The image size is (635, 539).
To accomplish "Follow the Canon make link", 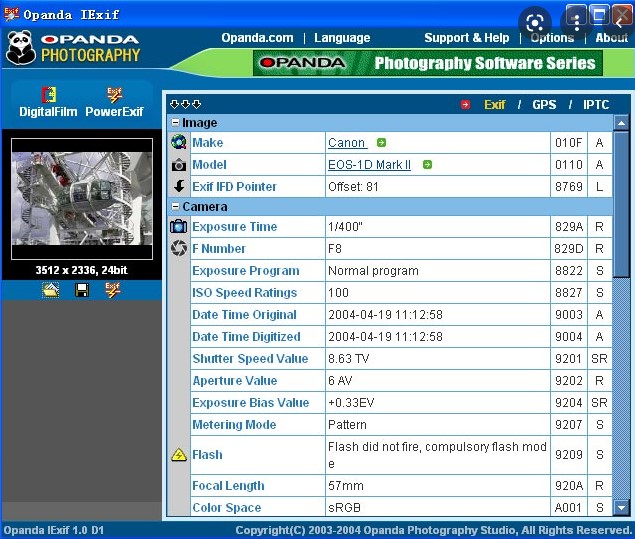I will pyautogui.click(x=347, y=143).
